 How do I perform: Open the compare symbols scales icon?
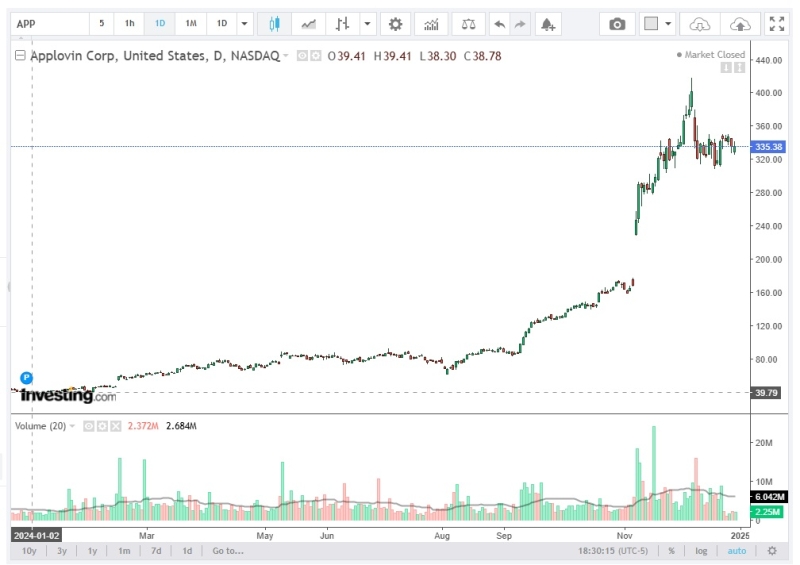(x=468, y=24)
